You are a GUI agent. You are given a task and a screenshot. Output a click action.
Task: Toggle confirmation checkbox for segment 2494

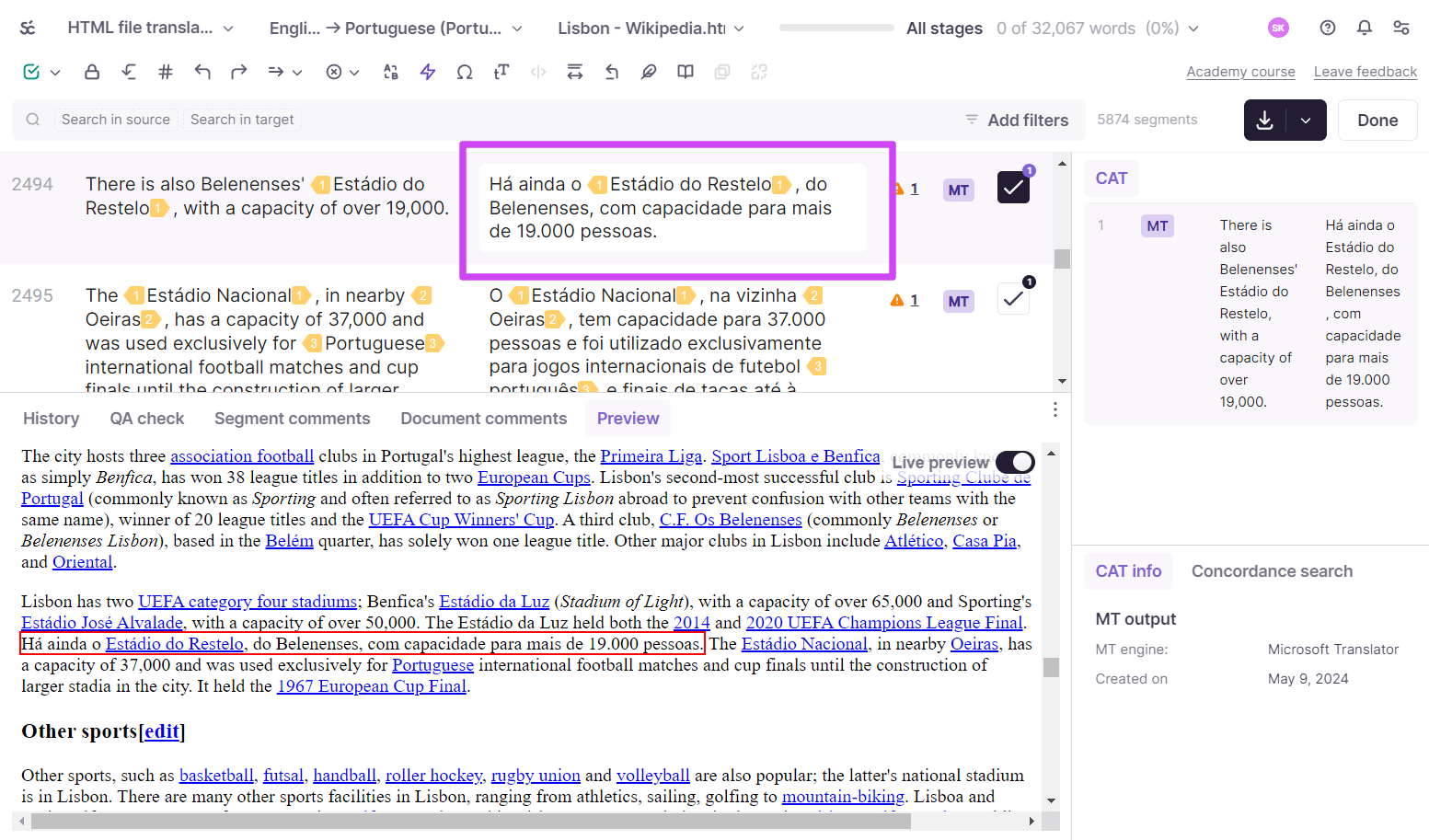(x=1013, y=188)
